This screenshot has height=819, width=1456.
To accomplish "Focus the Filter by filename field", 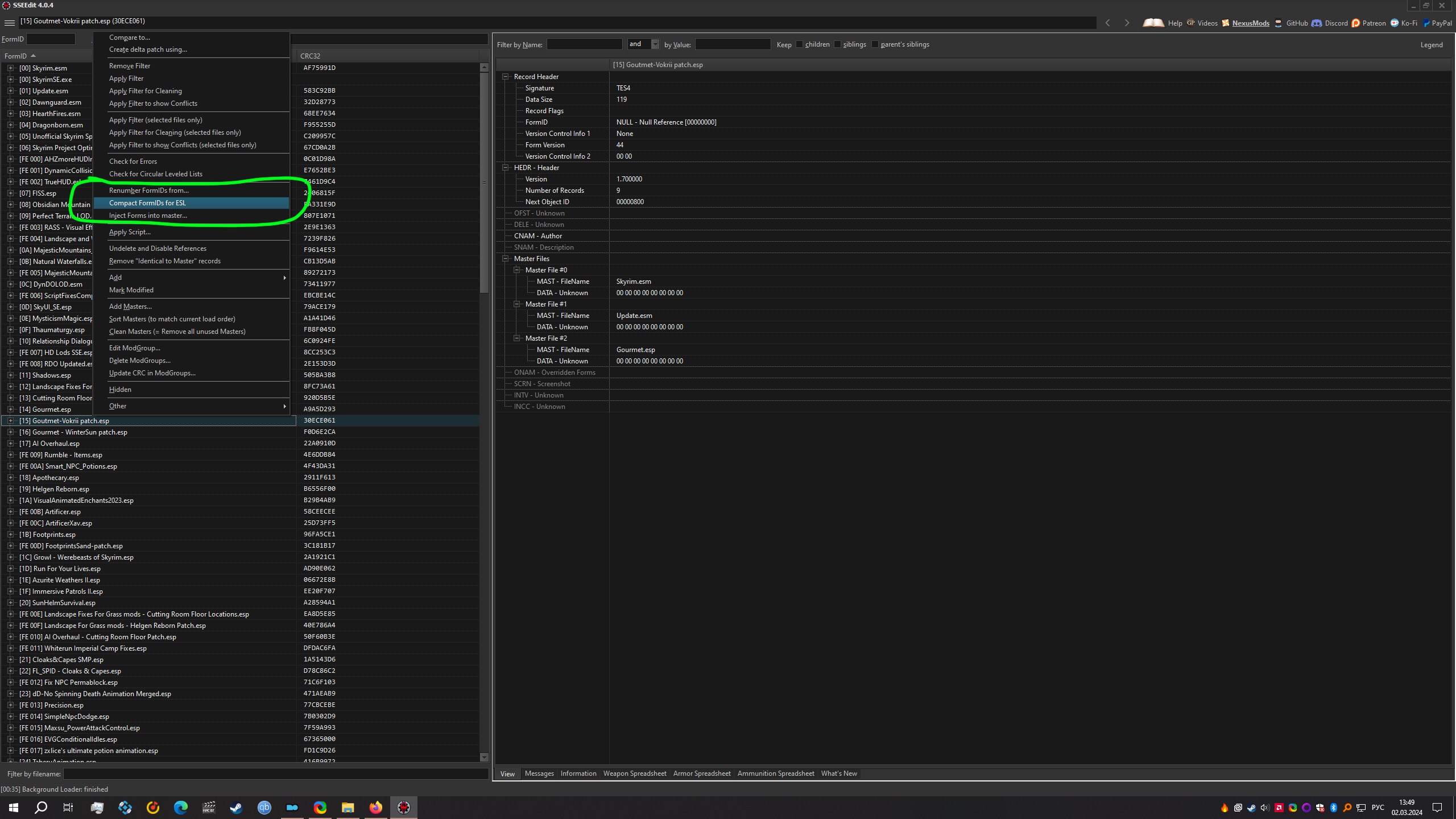I will click(276, 774).
